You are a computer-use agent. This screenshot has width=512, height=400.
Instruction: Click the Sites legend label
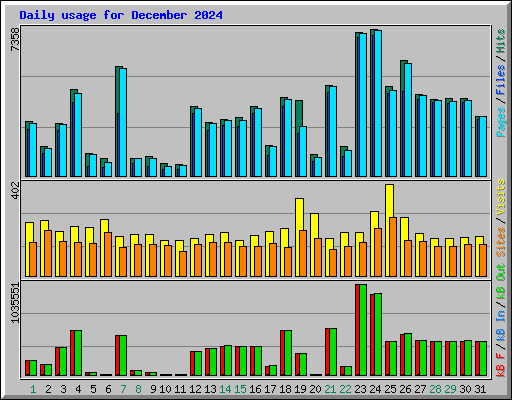tap(501, 242)
